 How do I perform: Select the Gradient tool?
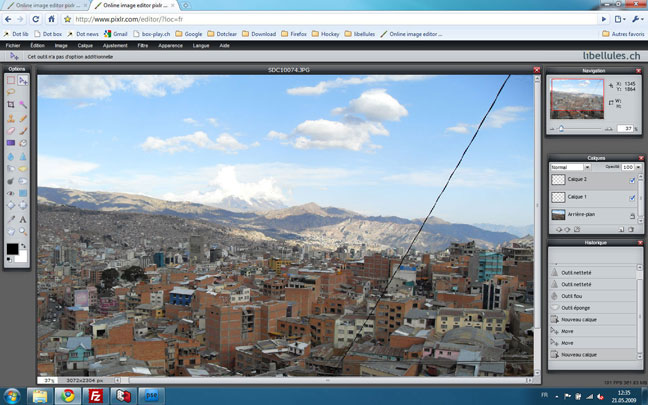11,143
